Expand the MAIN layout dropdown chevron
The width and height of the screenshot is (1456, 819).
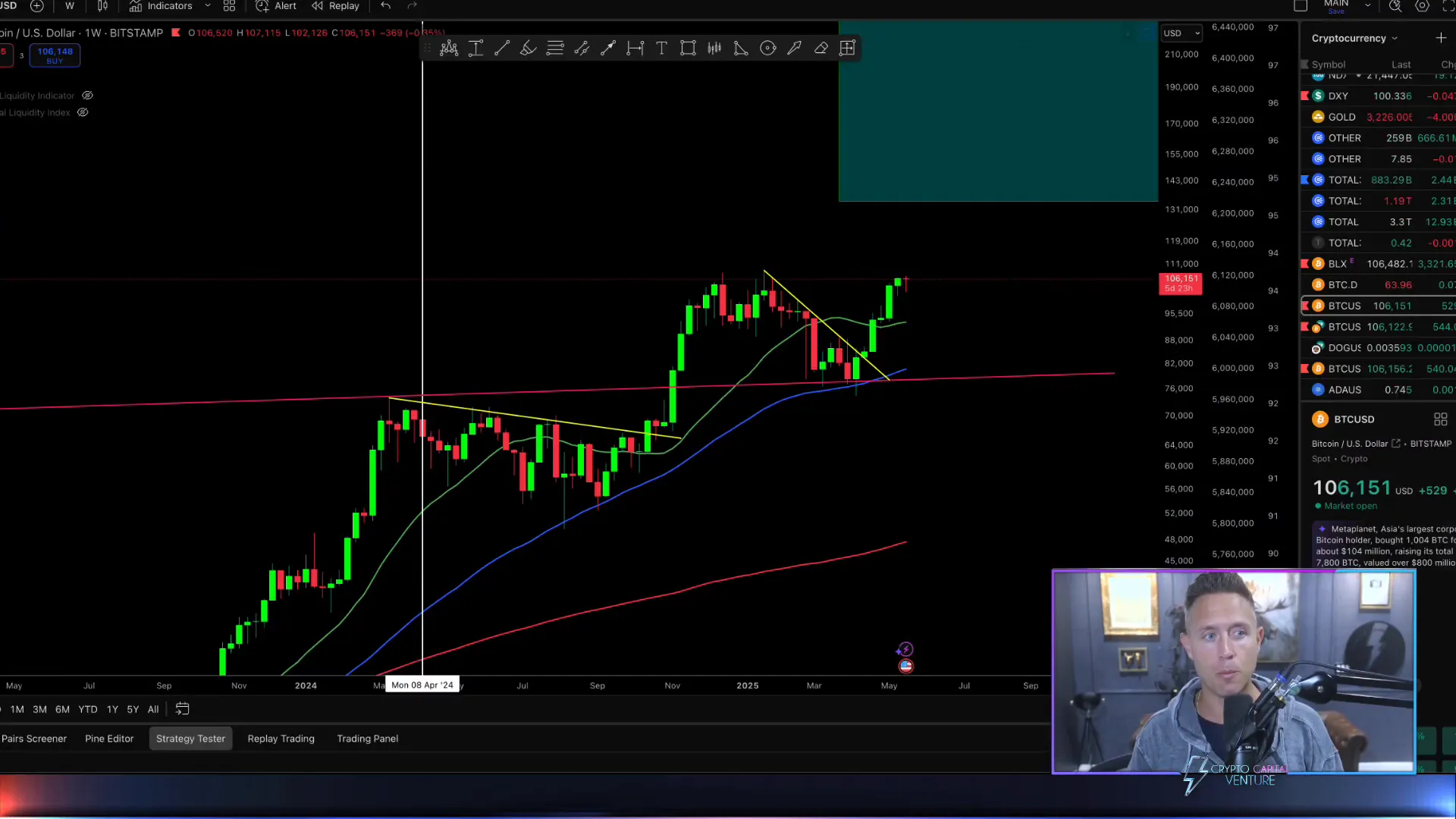(x=1367, y=6)
